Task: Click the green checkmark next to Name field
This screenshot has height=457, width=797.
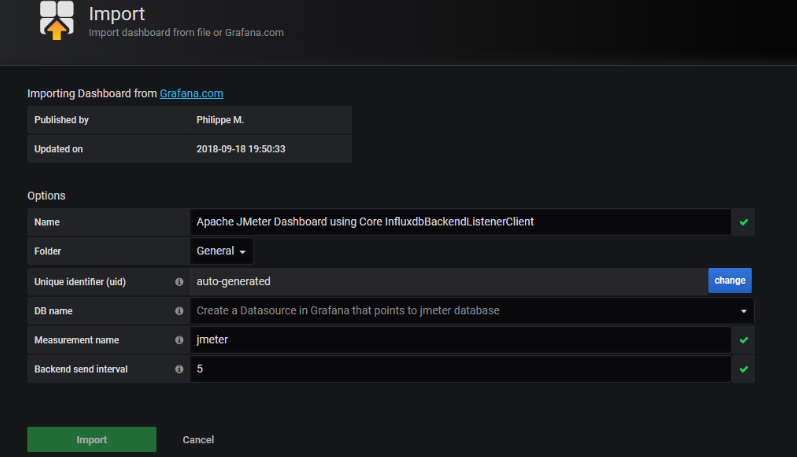Action: tap(744, 222)
